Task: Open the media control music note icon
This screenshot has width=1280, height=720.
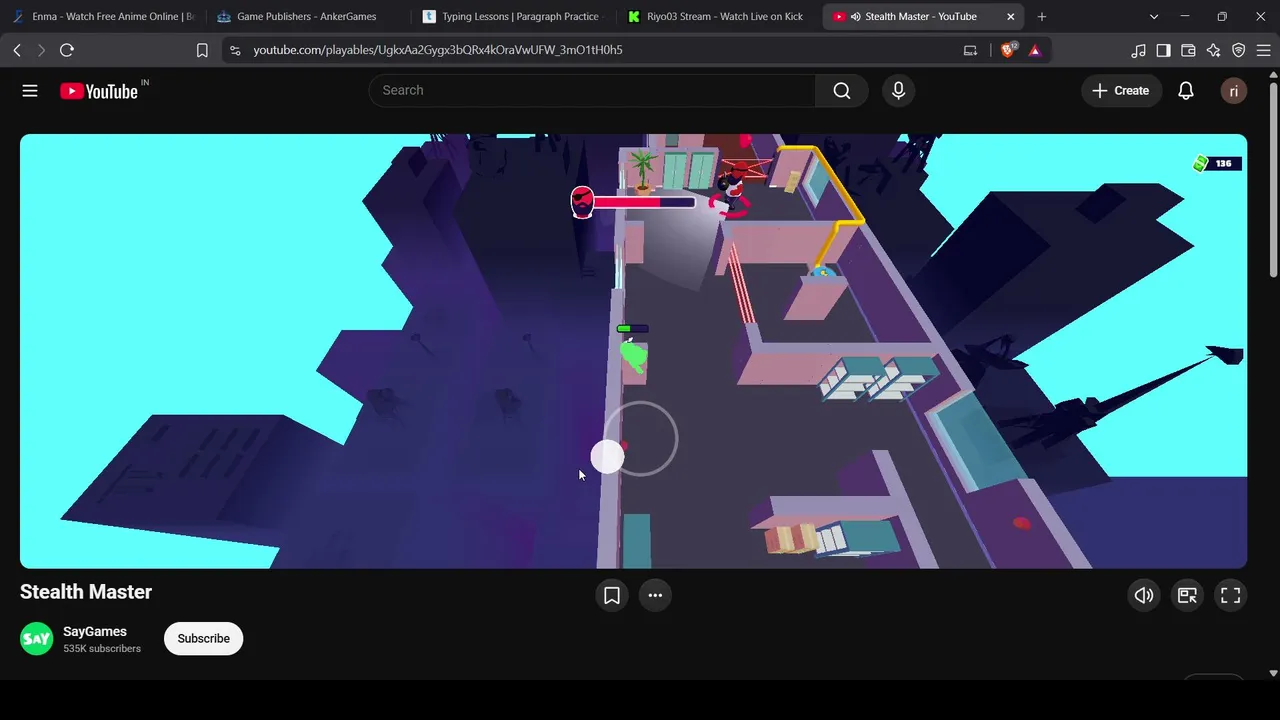Action: pos(1138,50)
